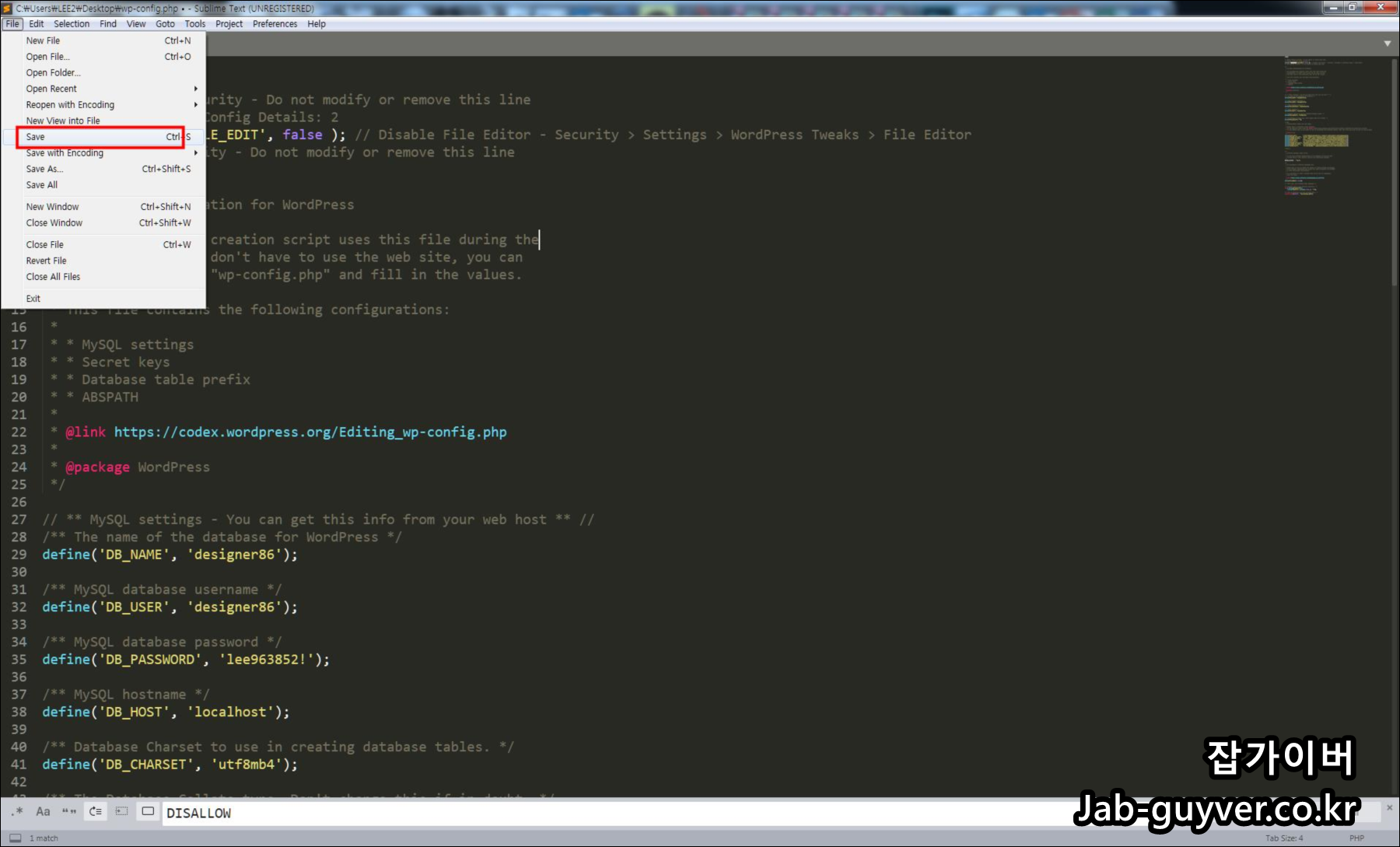Image resolution: width=1400 pixels, height=847 pixels.
Task: Toggle whole word search option
Action: coord(69,812)
